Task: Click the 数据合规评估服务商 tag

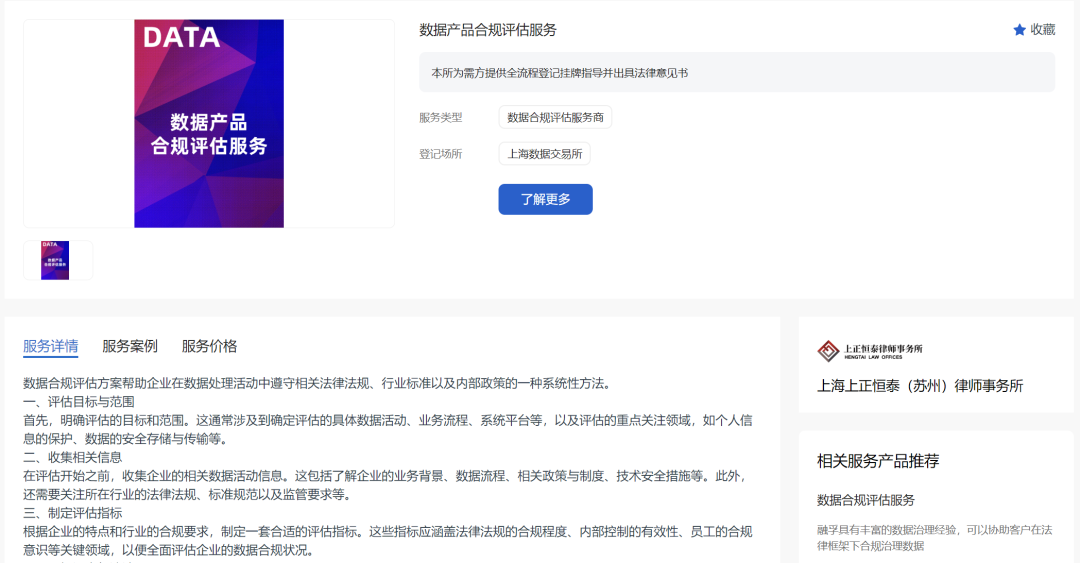Action: click(x=555, y=117)
